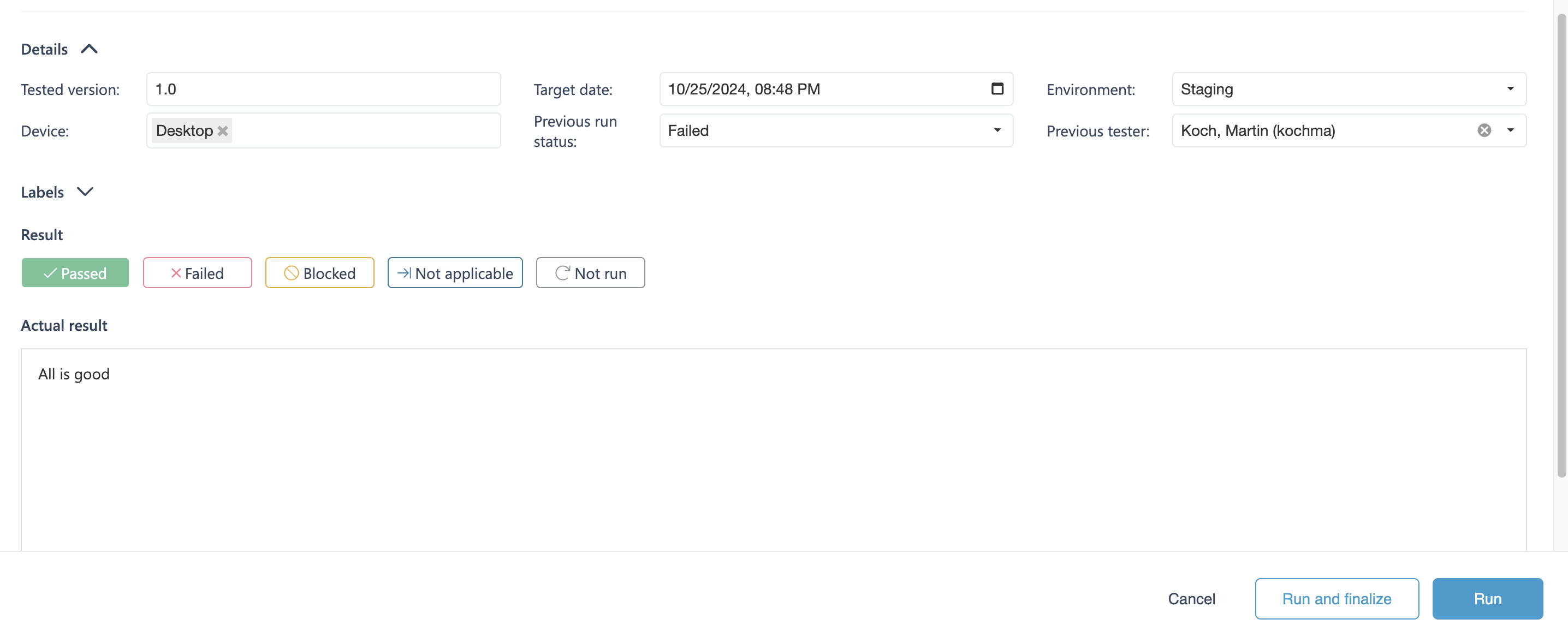Screen dimensions: 1568x643
Task: Open the Previous run status dropdown
Action: click(x=835, y=130)
